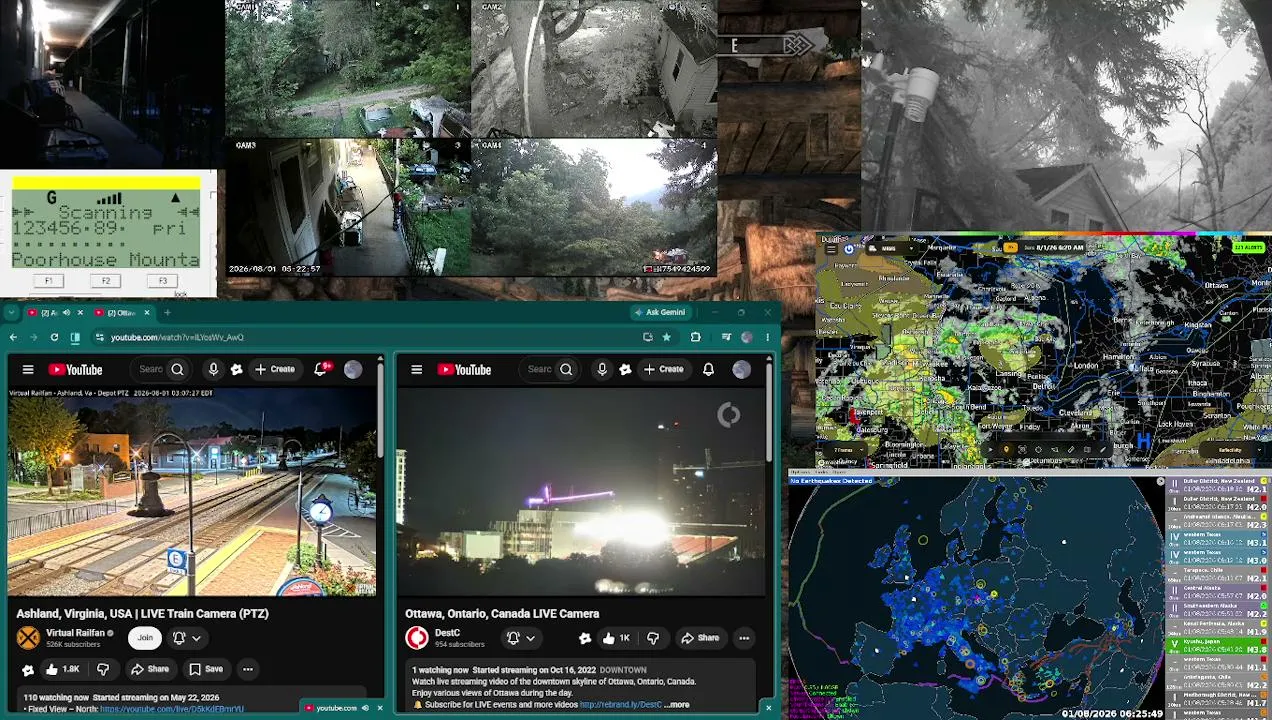This screenshot has height=720, width=1272.
Task: Like the Ashland video showing 1.8K
Action: pos(62,669)
